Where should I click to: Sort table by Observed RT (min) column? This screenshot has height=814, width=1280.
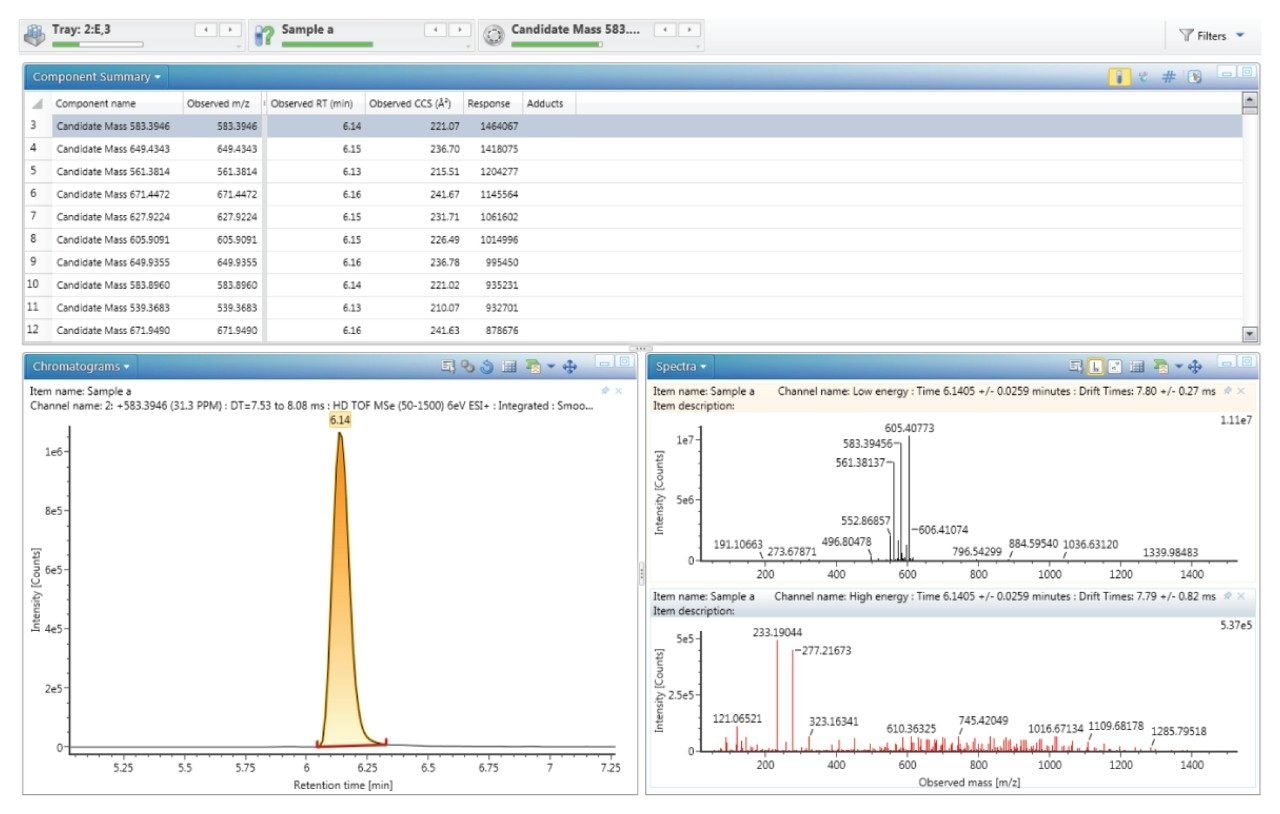click(x=314, y=103)
